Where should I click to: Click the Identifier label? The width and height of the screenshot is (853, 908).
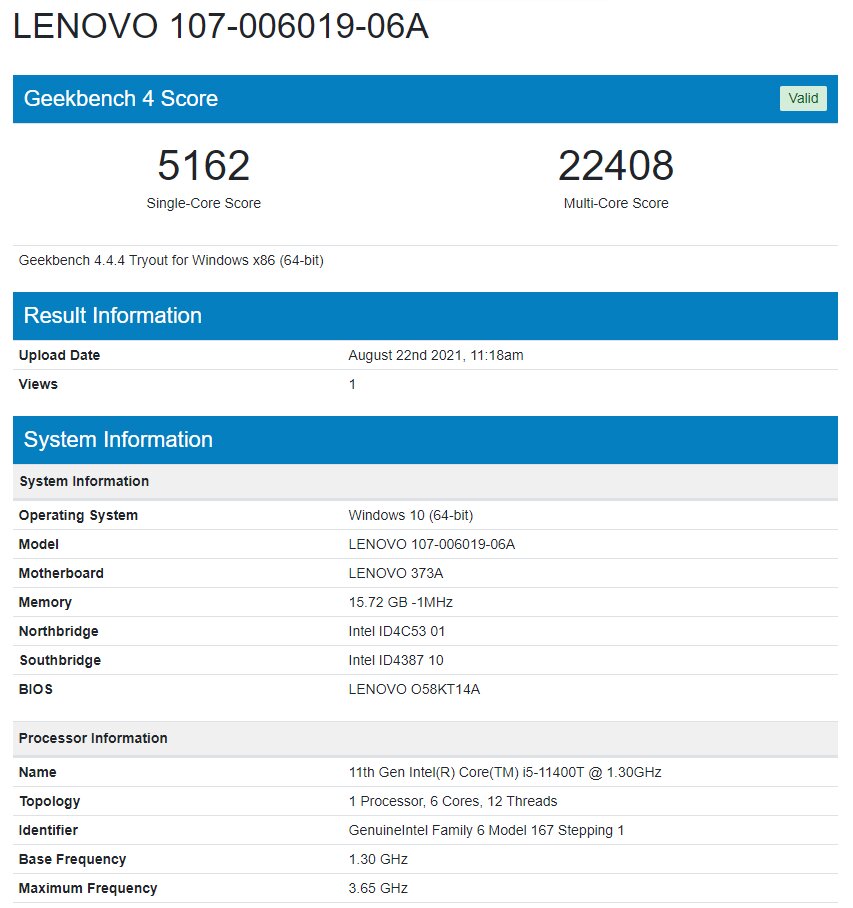coord(48,830)
